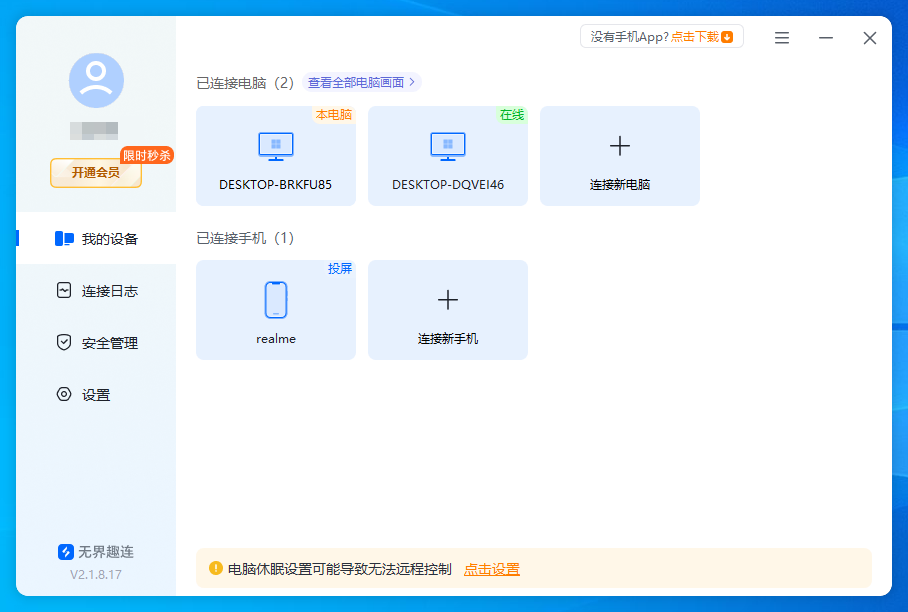
Task: Switch to the 连接日志 section
Action: [x=97, y=290]
